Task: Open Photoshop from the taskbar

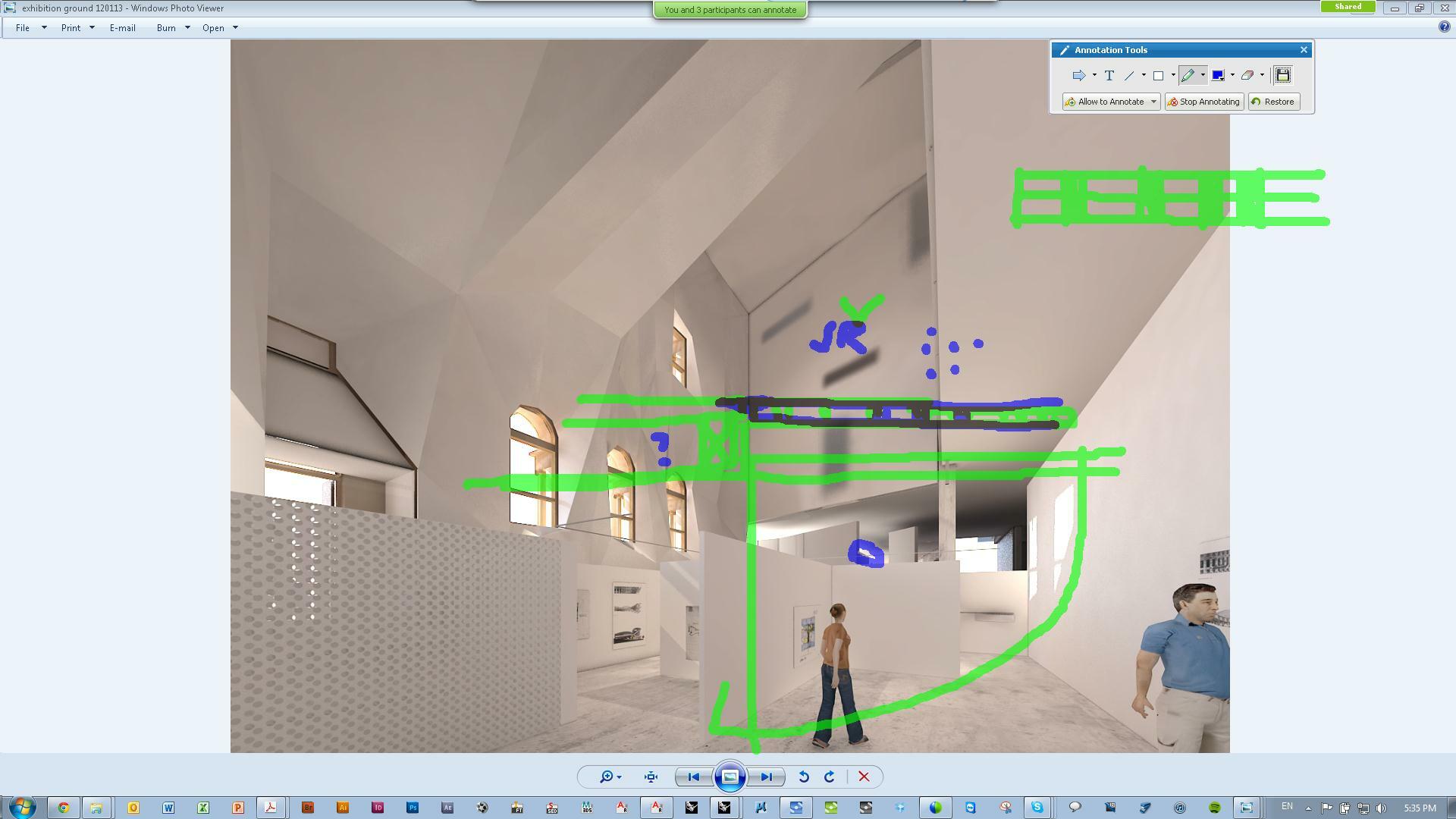Action: point(413,808)
